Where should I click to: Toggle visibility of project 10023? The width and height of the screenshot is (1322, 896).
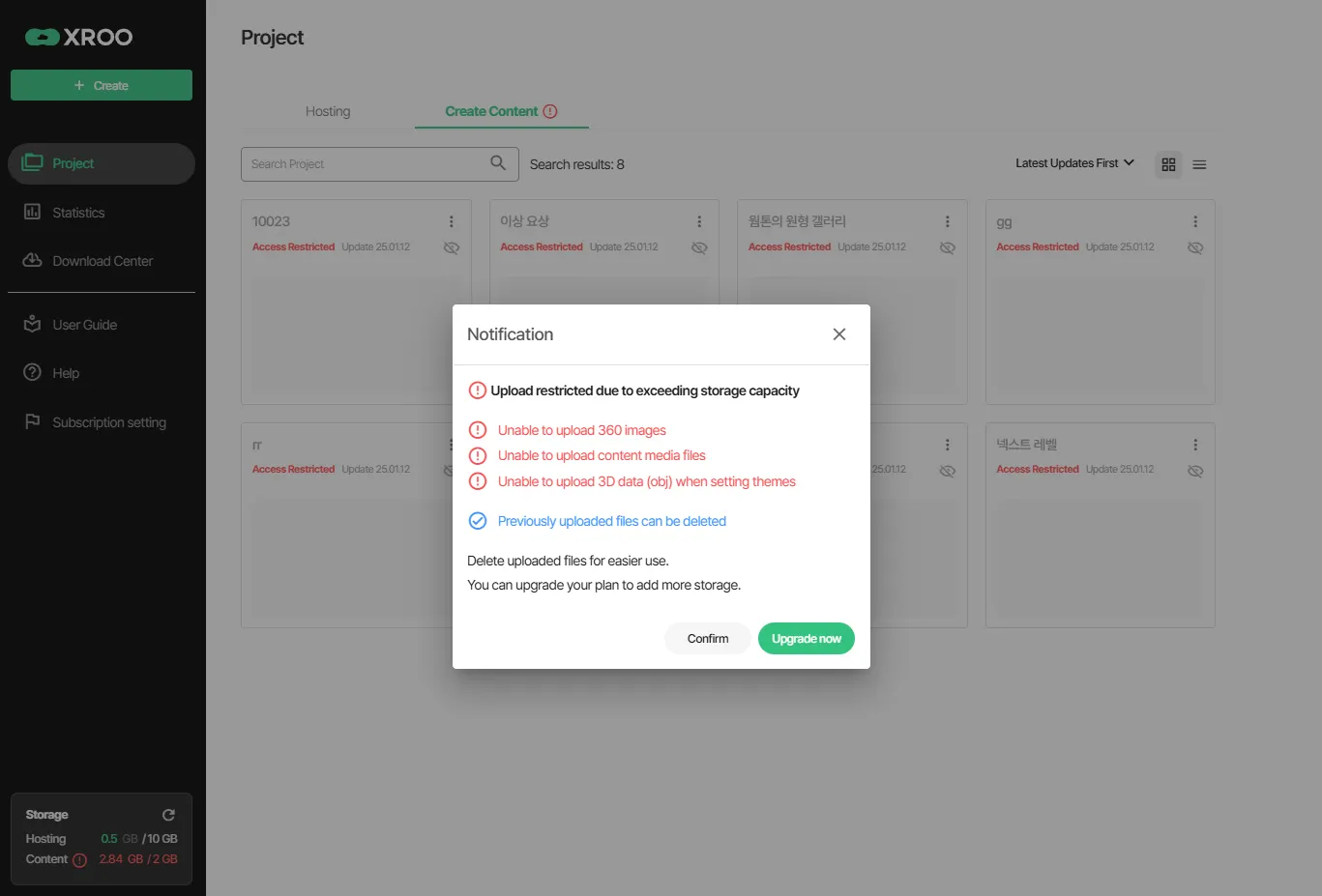point(451,247)
